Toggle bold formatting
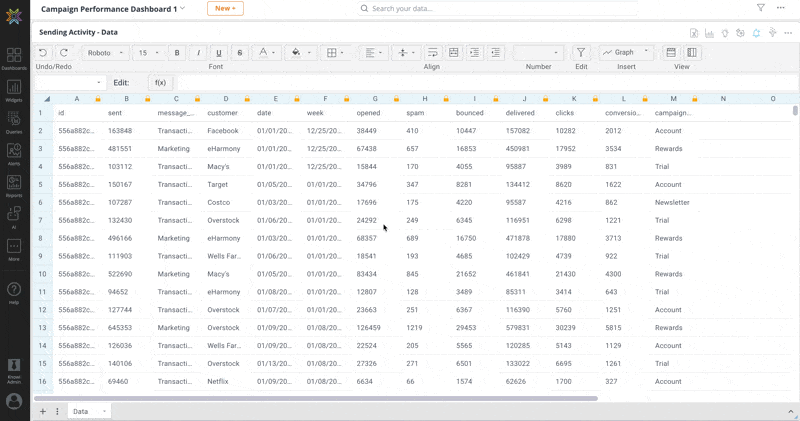Image resolution: width=800 pixels, height=421 pixels. (177, 53)
